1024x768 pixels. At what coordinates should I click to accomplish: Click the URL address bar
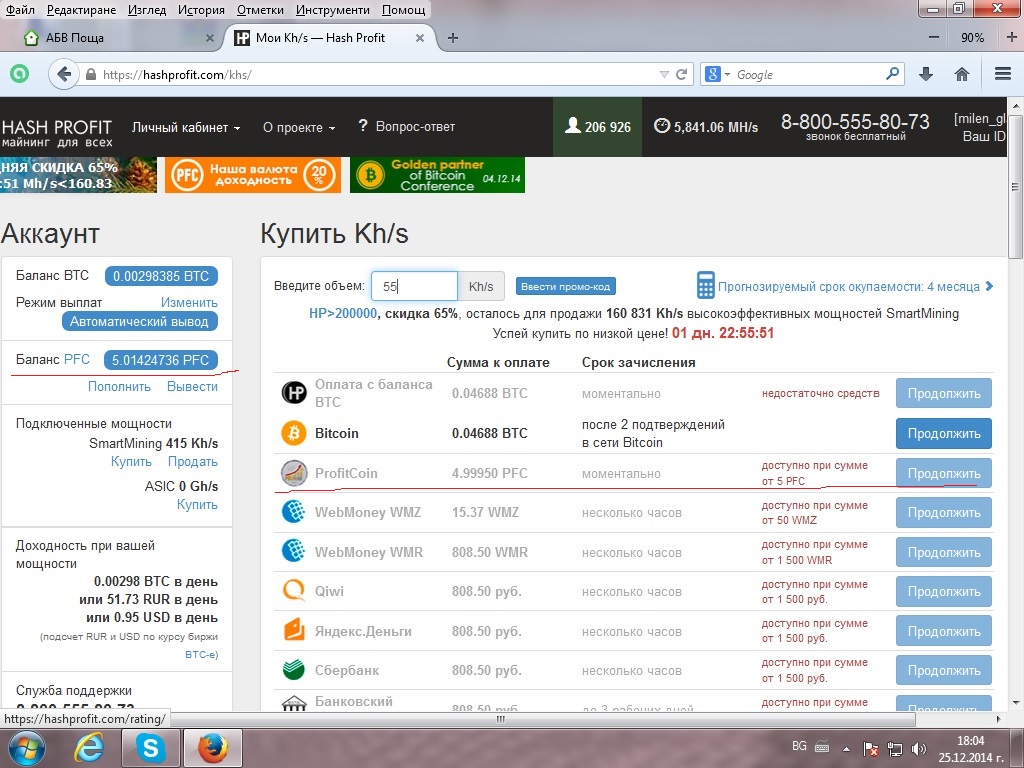379,74
